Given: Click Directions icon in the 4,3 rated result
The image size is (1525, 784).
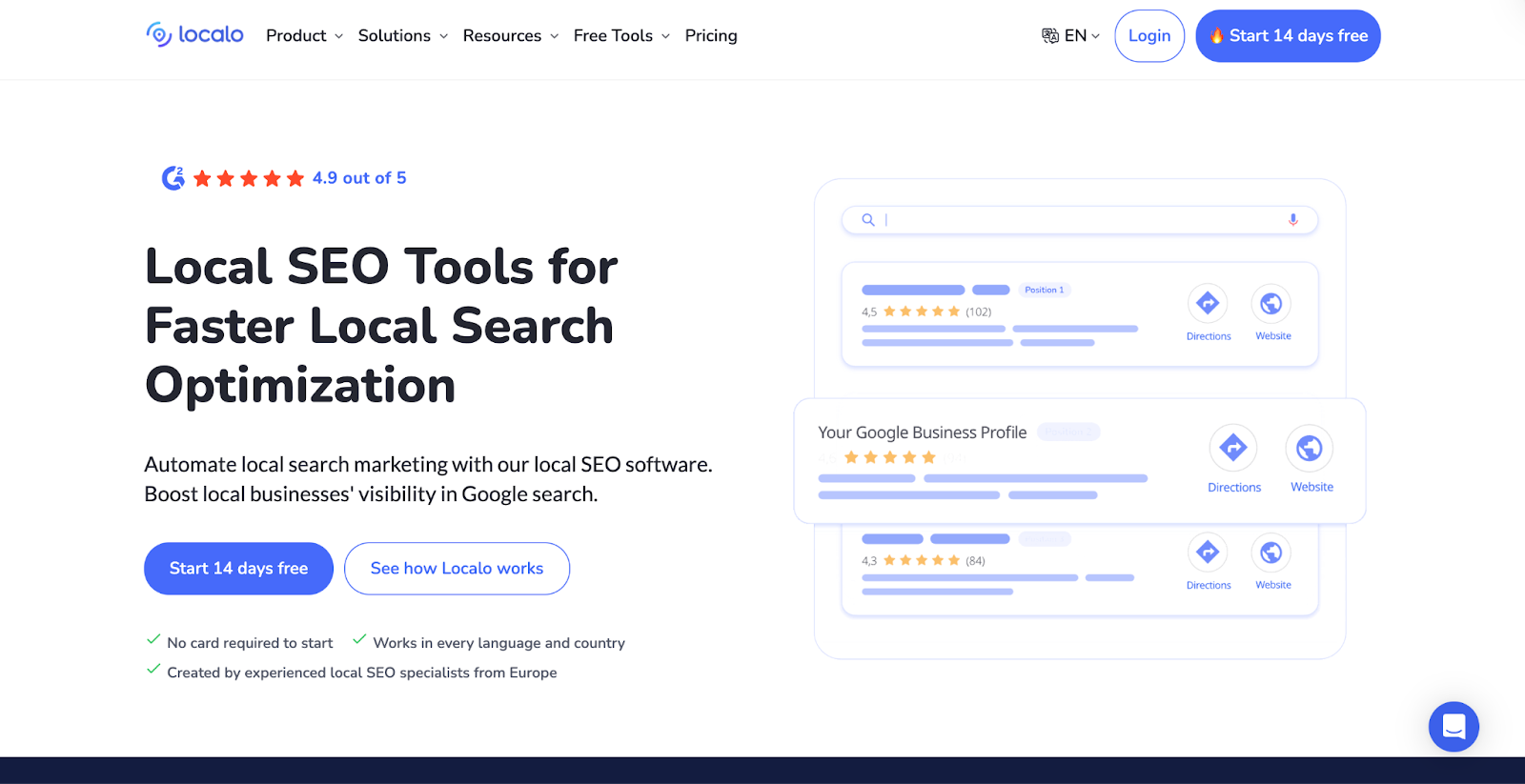Looking at the screenshot, I should [x=1208, y=553].
